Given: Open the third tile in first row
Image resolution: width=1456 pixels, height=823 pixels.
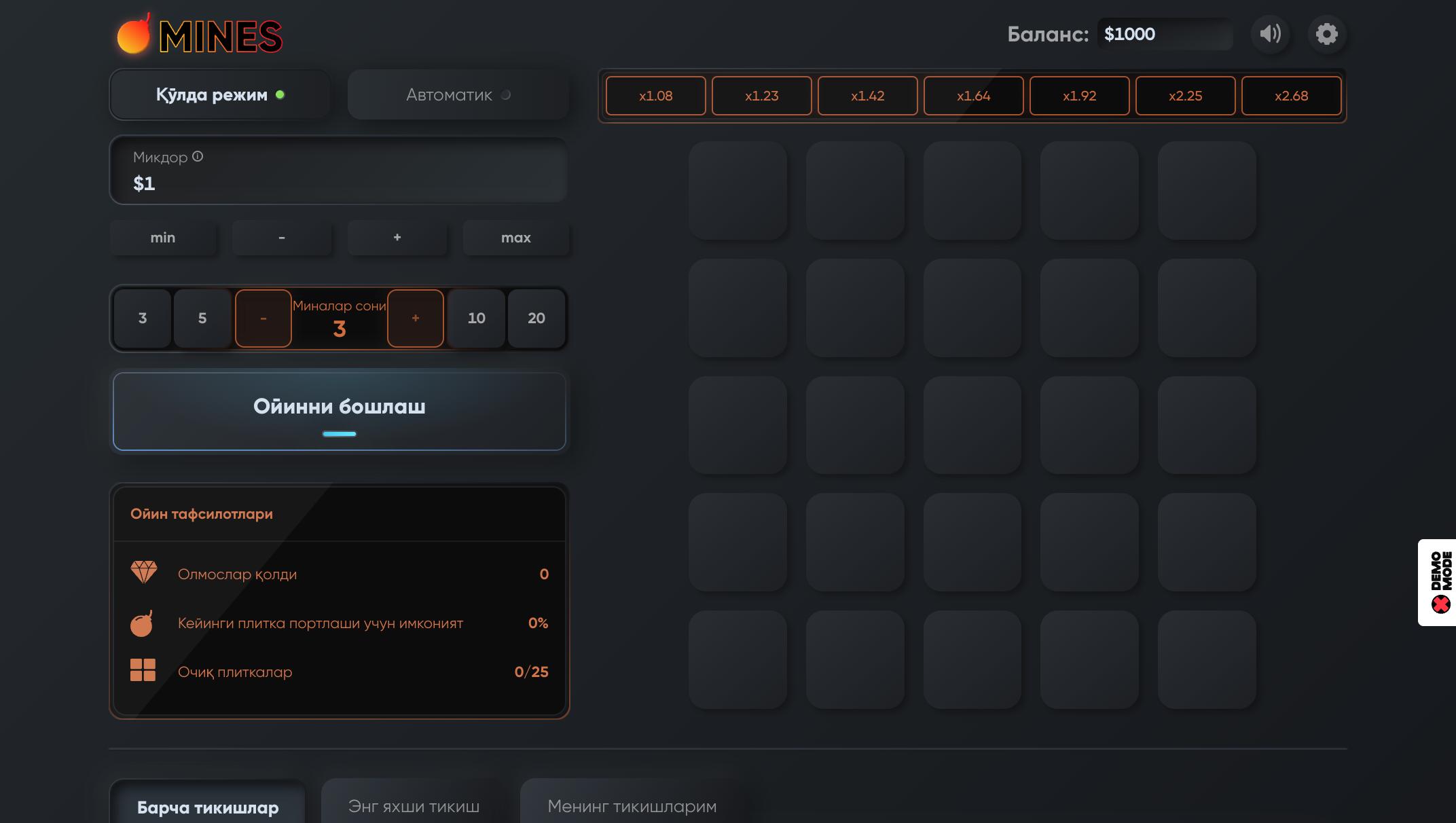Looking at the screenshot, I should [x=972, y=190].
